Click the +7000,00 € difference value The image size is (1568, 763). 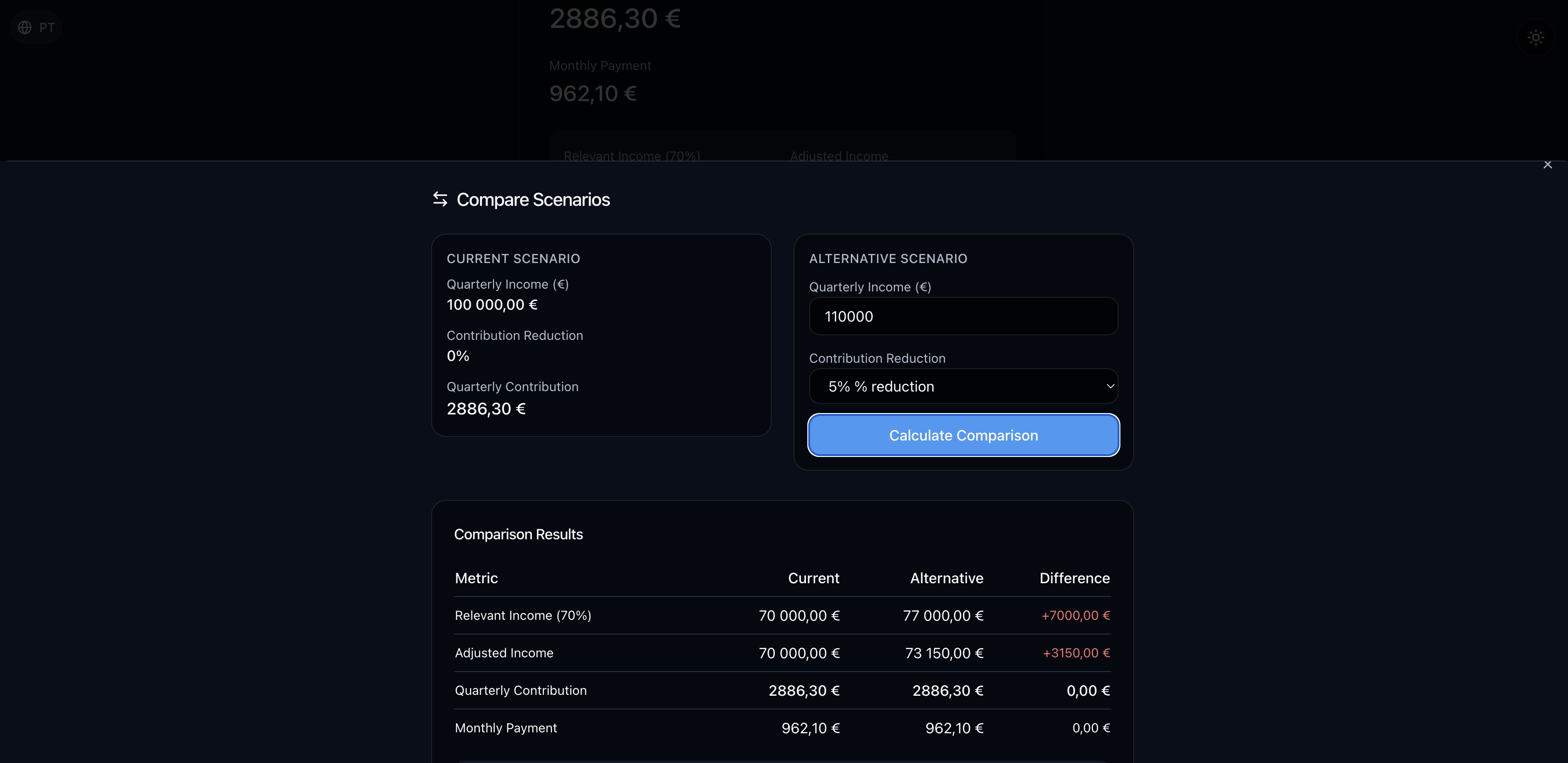pos(1076,616)
